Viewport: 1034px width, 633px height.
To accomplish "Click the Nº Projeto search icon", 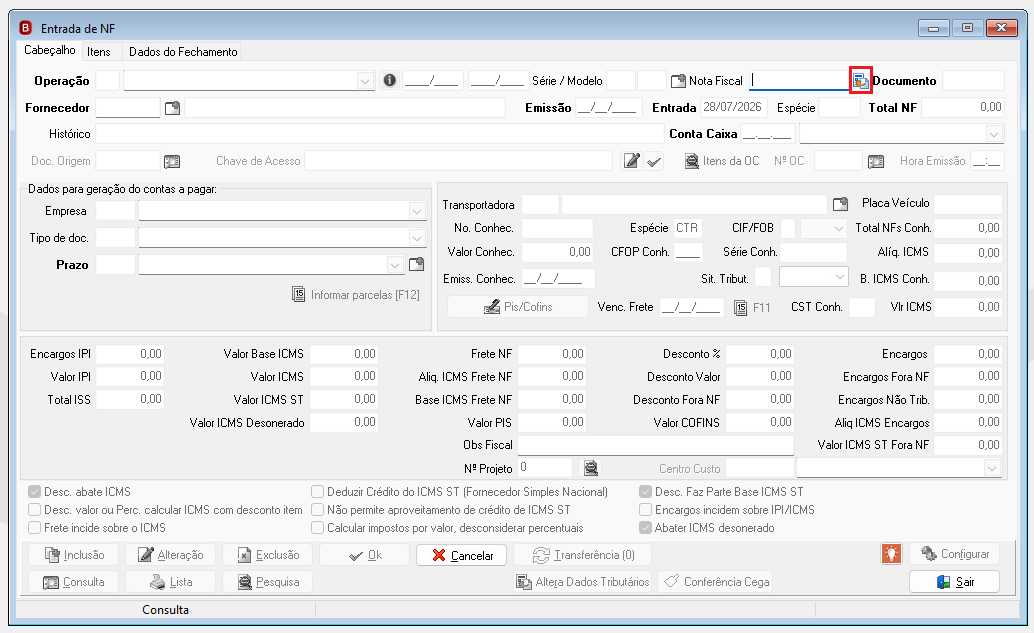I will tap(591, 468).
